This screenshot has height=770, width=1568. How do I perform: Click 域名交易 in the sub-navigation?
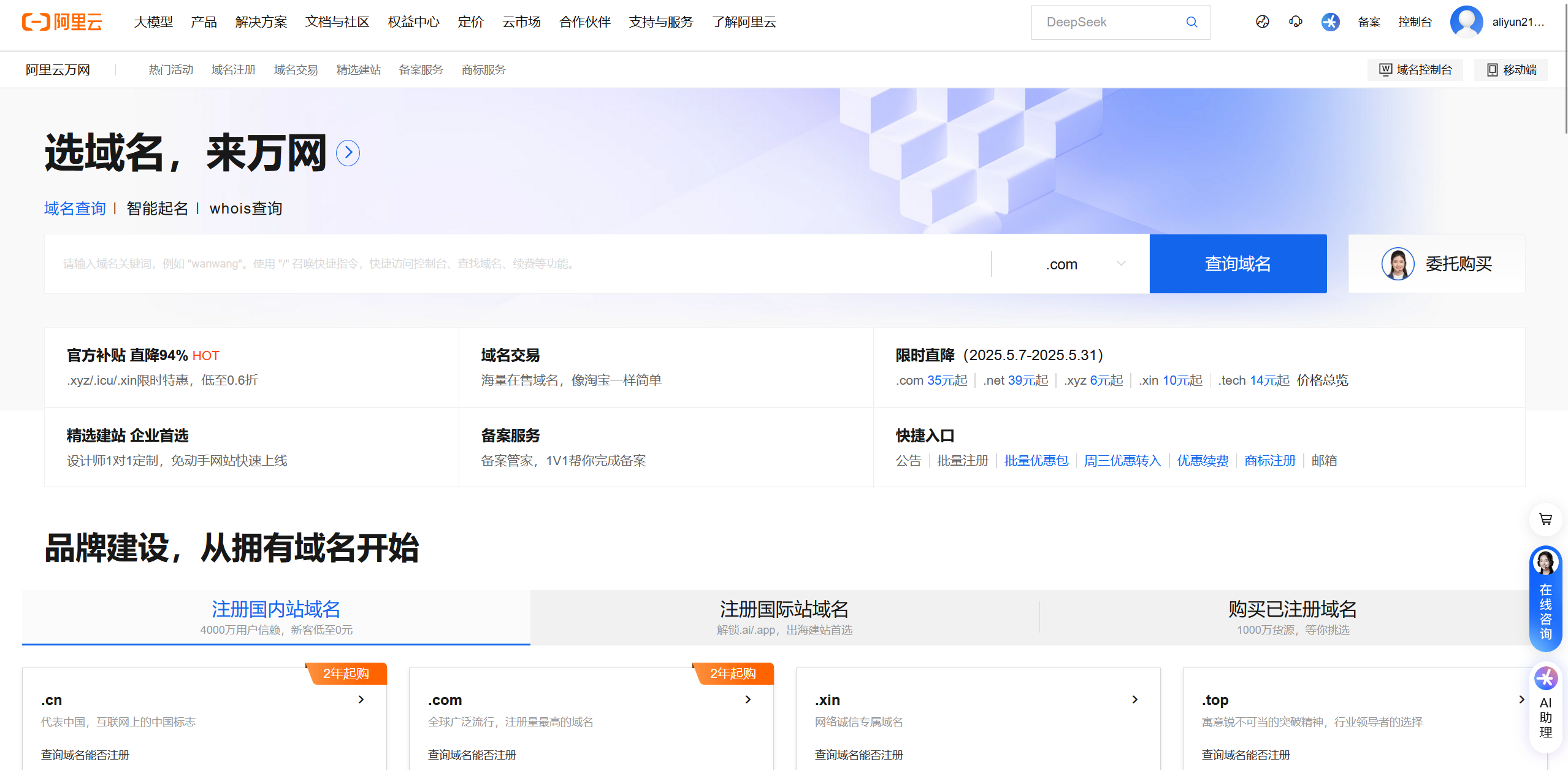click(296, 70)
